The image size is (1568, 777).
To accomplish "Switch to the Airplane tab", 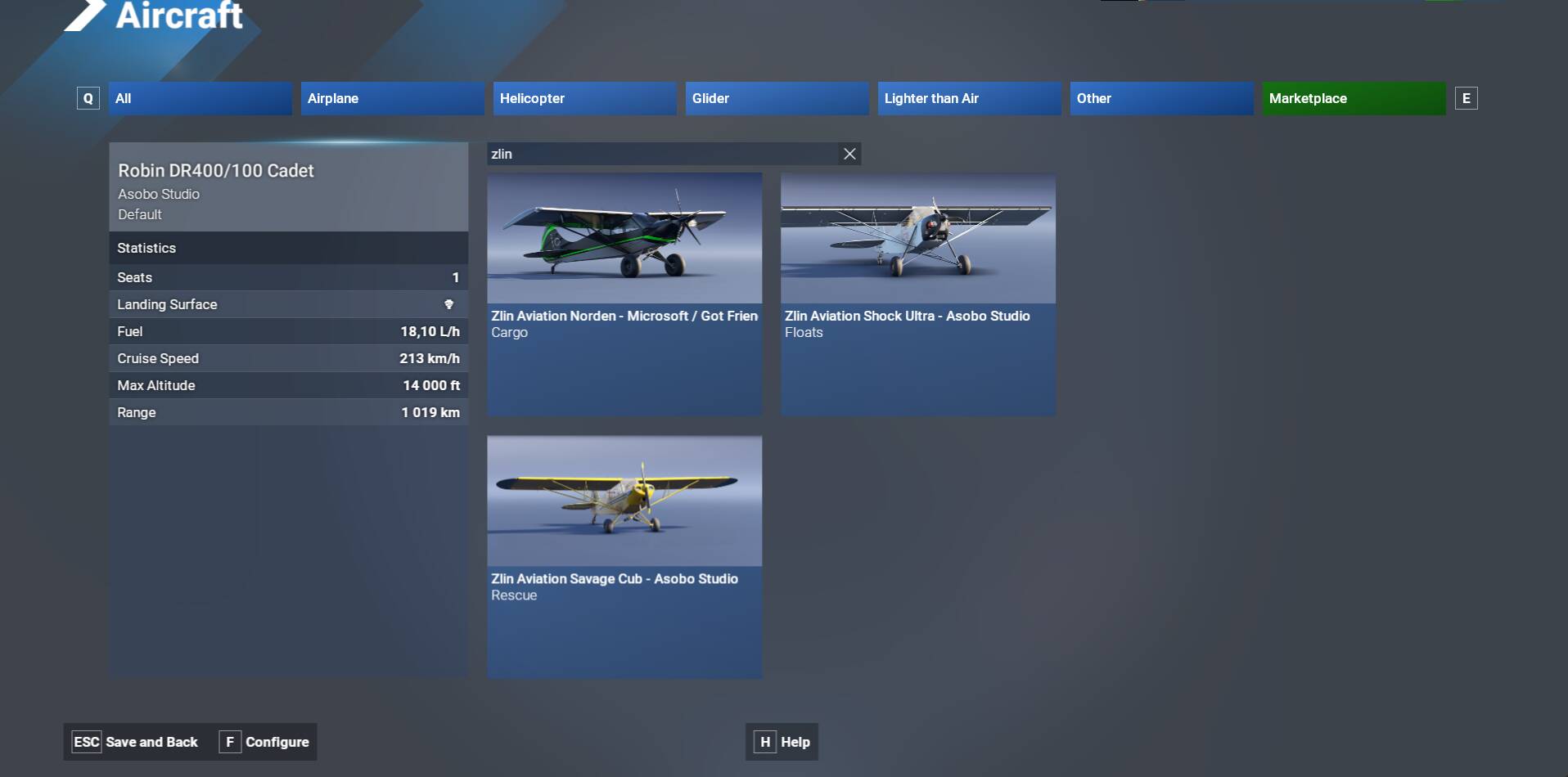I will coord(393,98).
